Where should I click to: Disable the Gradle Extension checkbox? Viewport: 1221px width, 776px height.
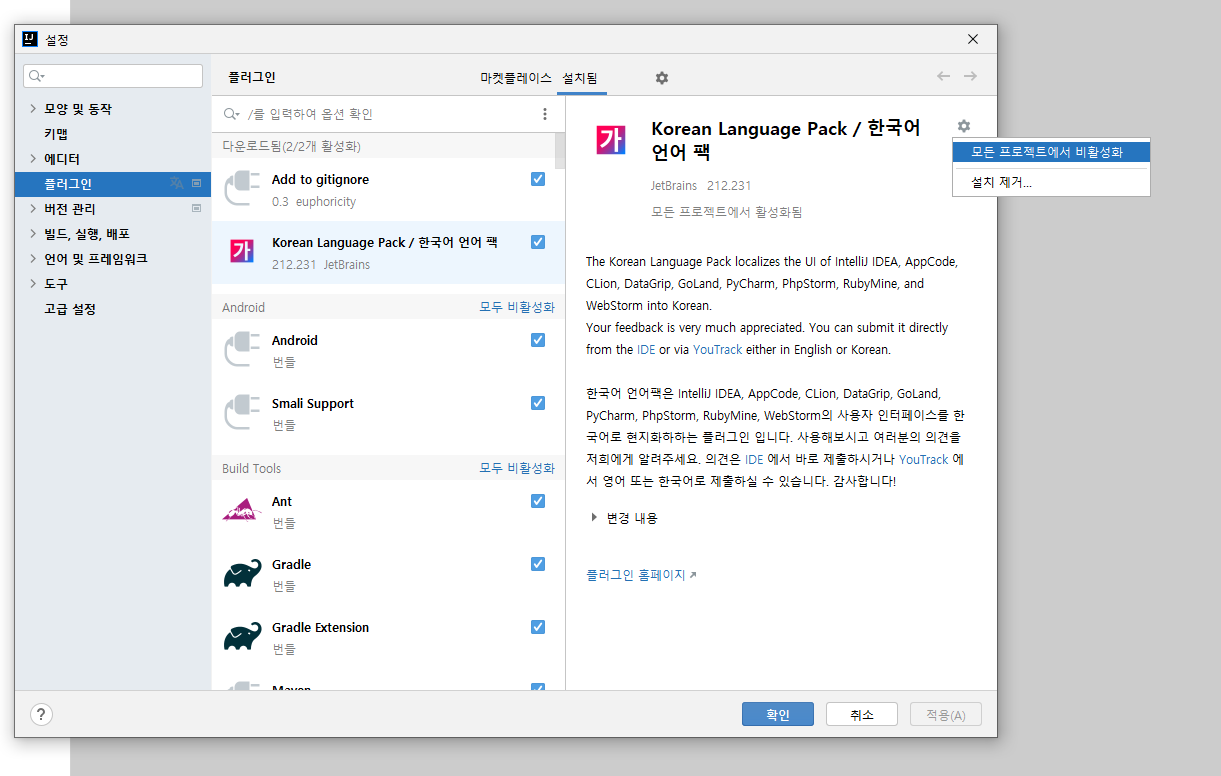[538, 627]
